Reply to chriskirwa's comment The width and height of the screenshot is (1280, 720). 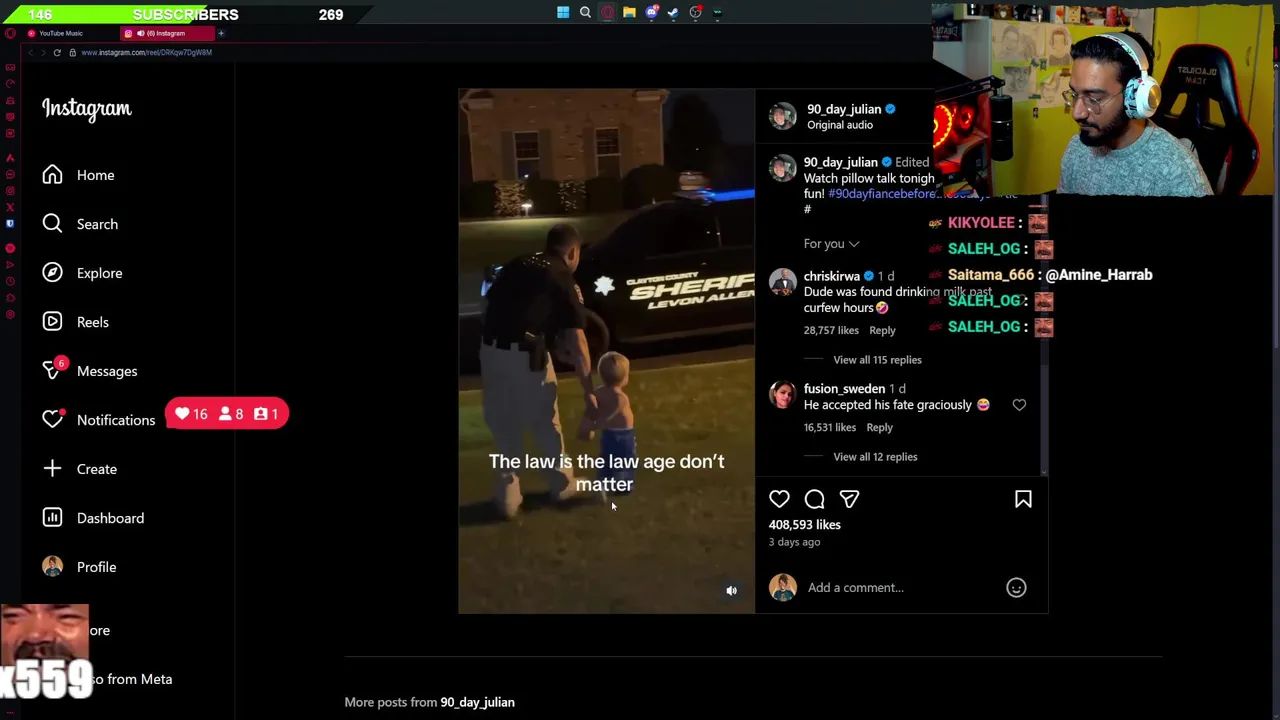point(882,330)
